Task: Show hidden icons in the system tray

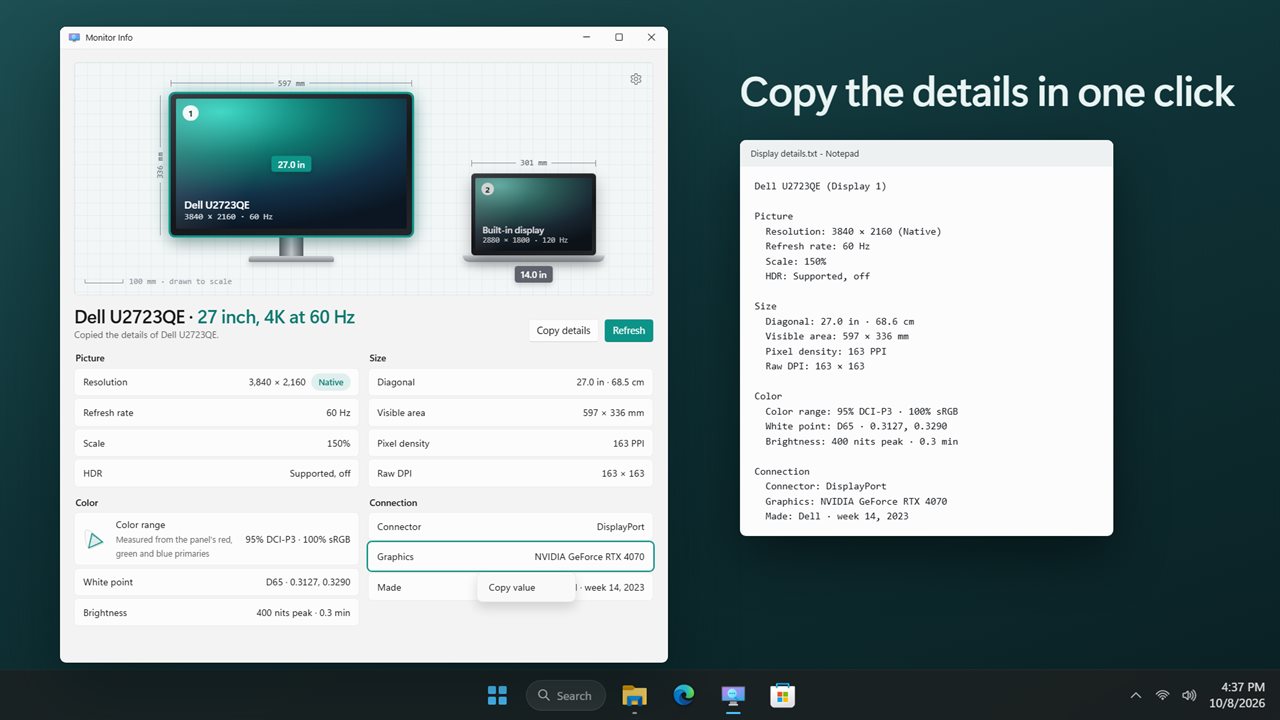Action: (x=1135, y=695)
